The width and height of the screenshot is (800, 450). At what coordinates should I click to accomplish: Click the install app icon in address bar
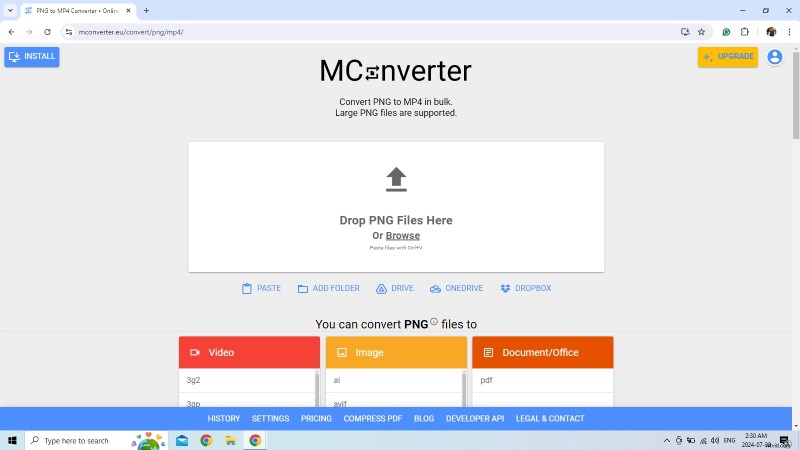point(685,32)
